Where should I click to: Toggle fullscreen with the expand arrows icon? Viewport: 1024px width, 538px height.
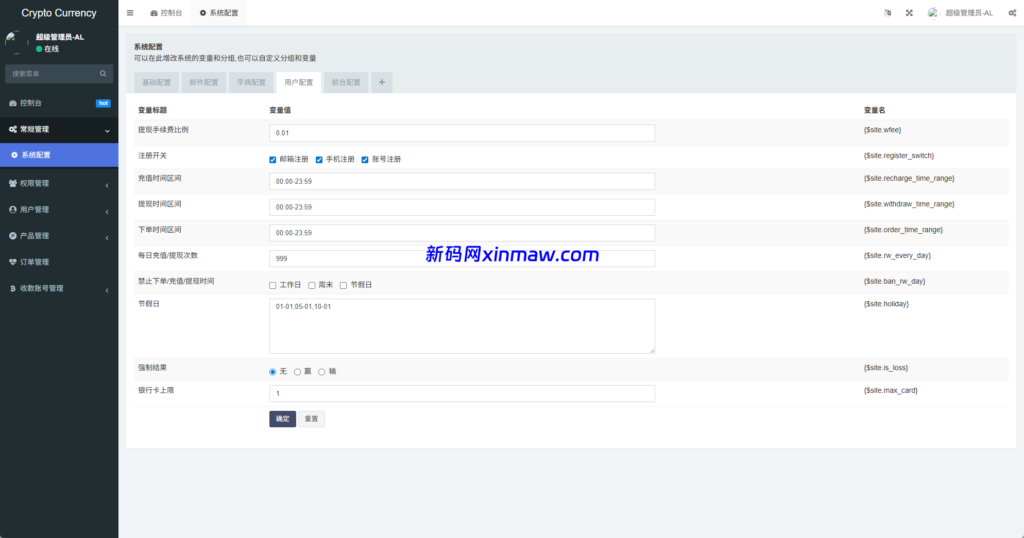coord(909,13)
